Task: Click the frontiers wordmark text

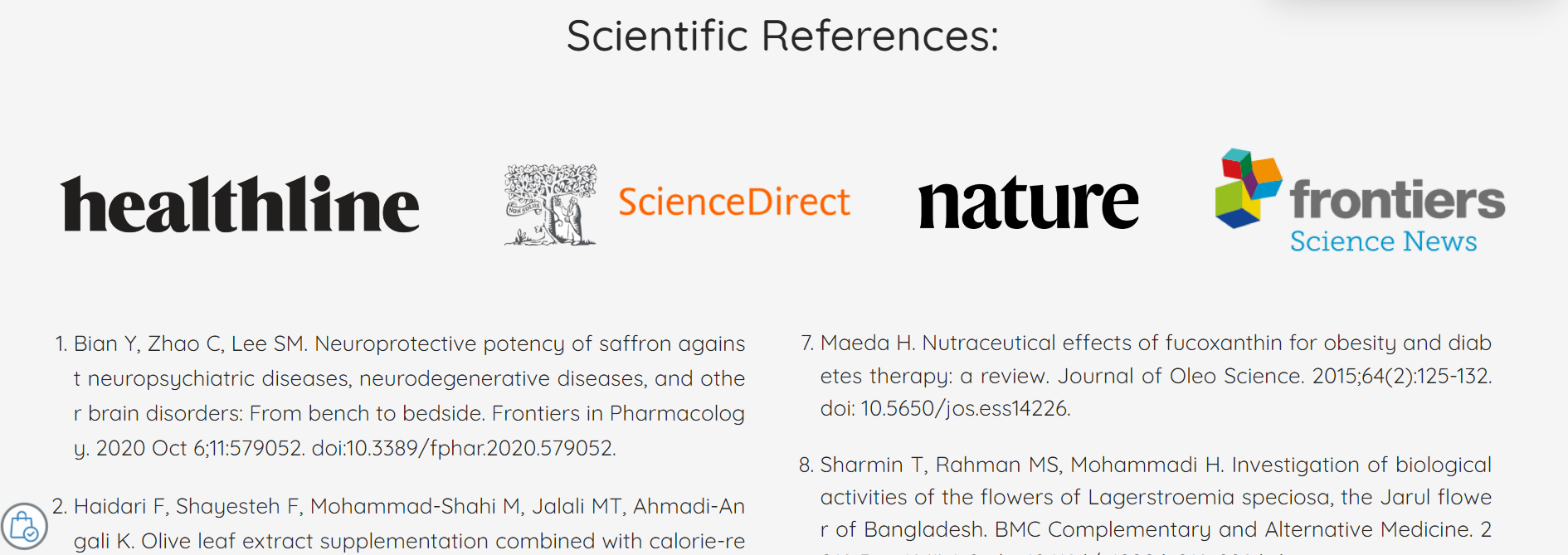Action: click(1397, 199)
